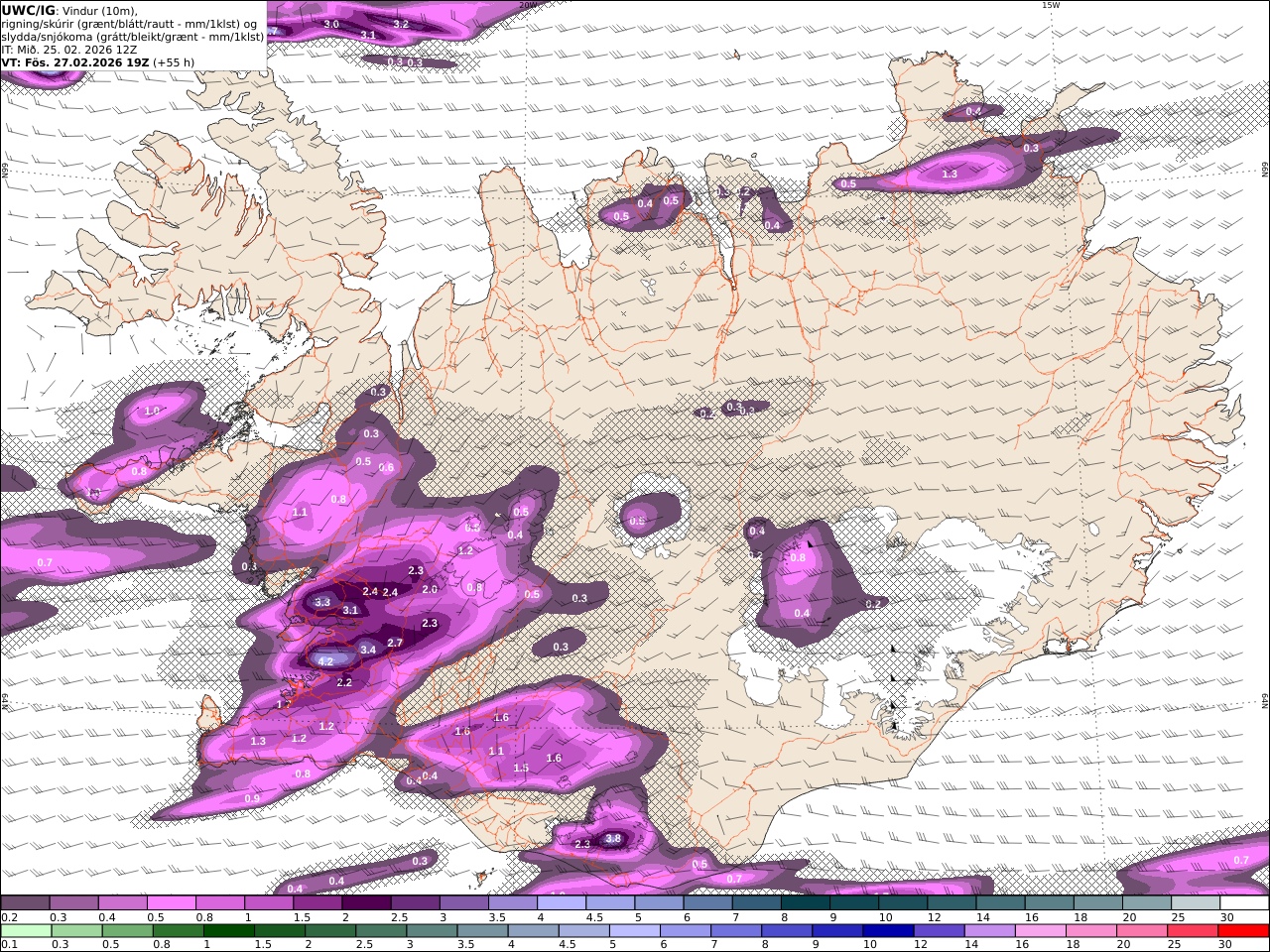Viewport: 1270px width, 952px height.
Task: Click the rain legend swatch between 7 and 8
Action: [735, 930]
